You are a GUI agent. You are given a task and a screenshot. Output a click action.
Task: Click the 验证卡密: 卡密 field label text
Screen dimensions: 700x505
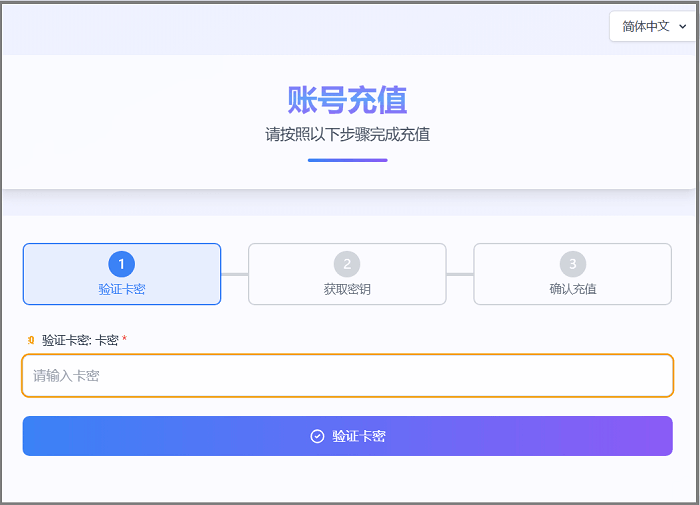click(80, 340)
